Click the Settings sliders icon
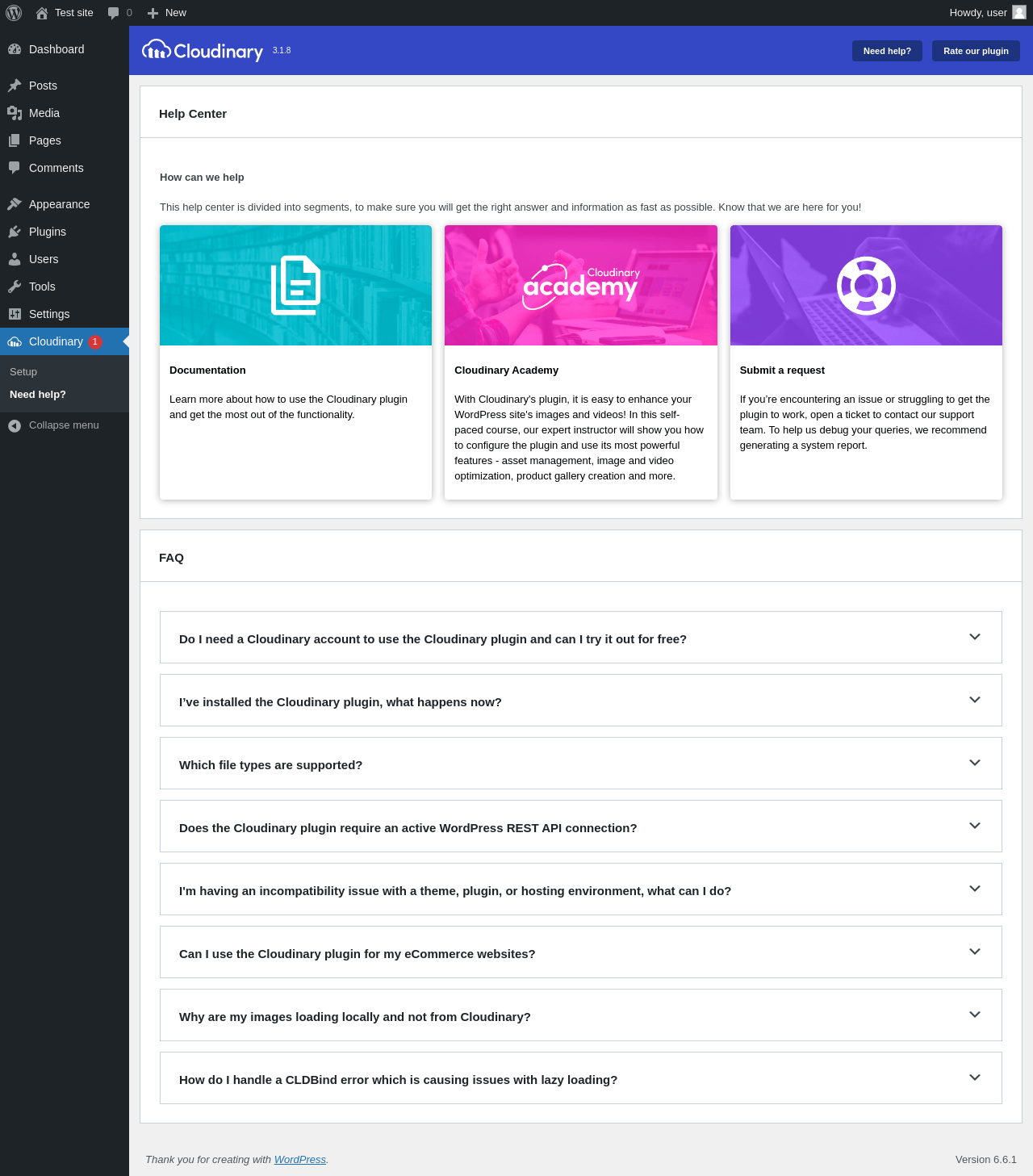1033x1176 pixels. click(x=15, y=314)
